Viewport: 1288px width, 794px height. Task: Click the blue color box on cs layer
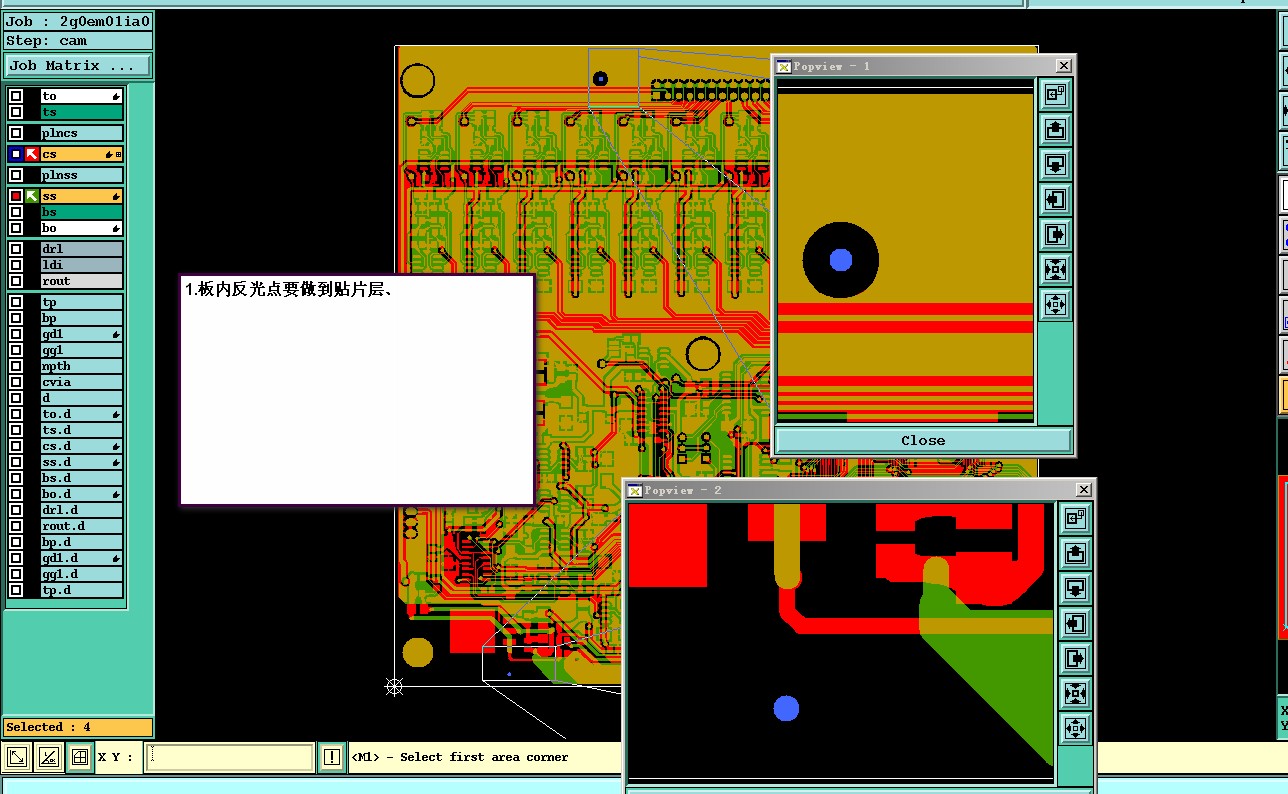16,154
